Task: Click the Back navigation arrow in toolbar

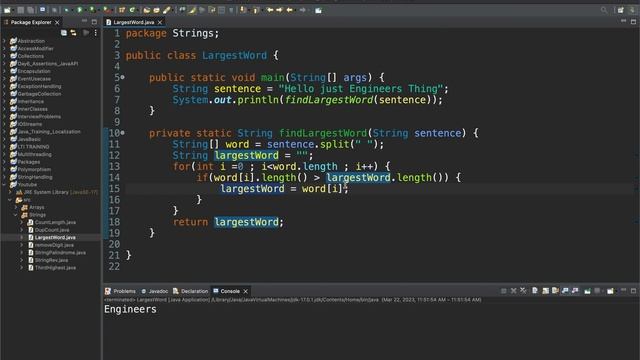Action: click(290, 10)
